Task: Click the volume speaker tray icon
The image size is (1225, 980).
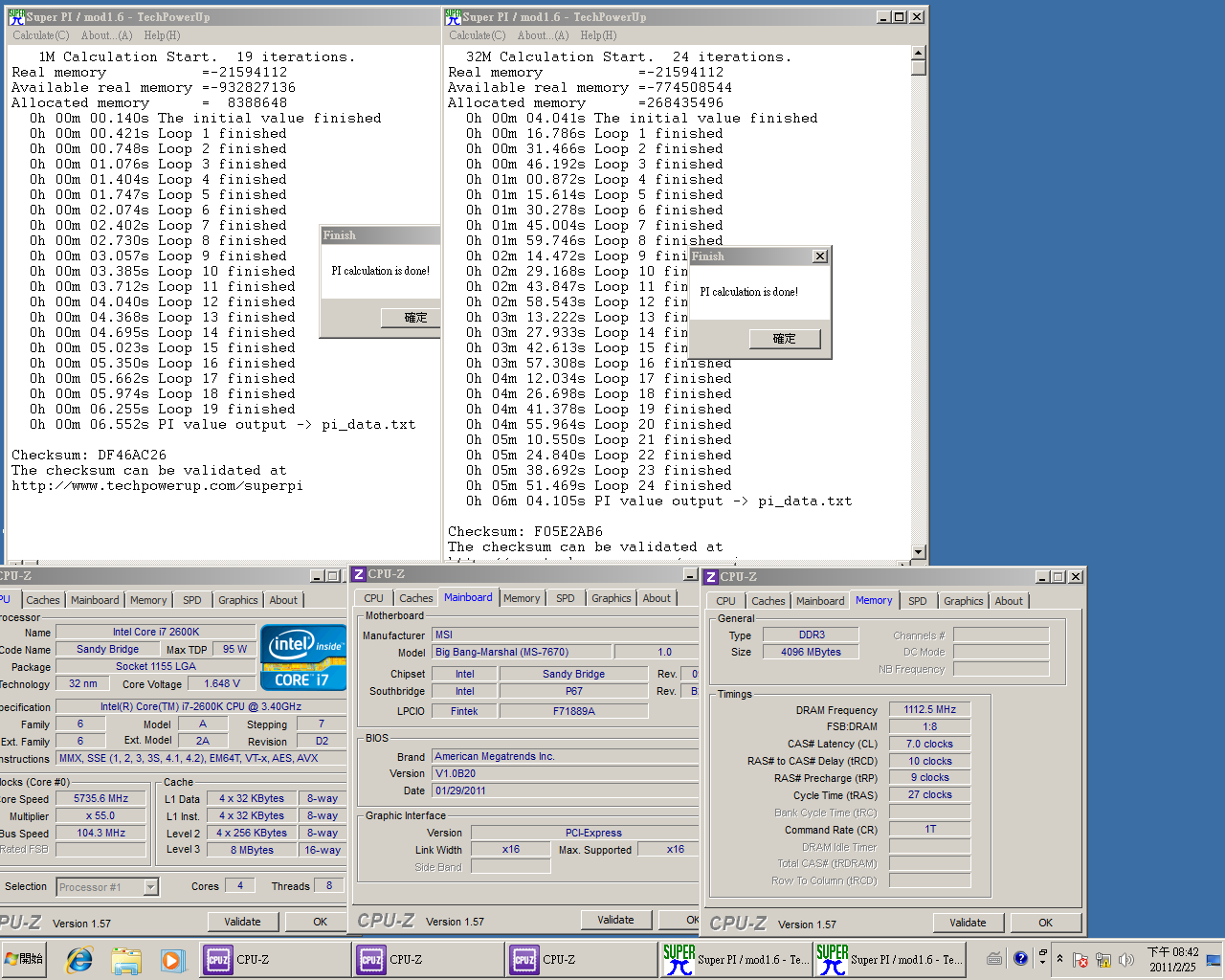Action: click(x=1126, y=959)
